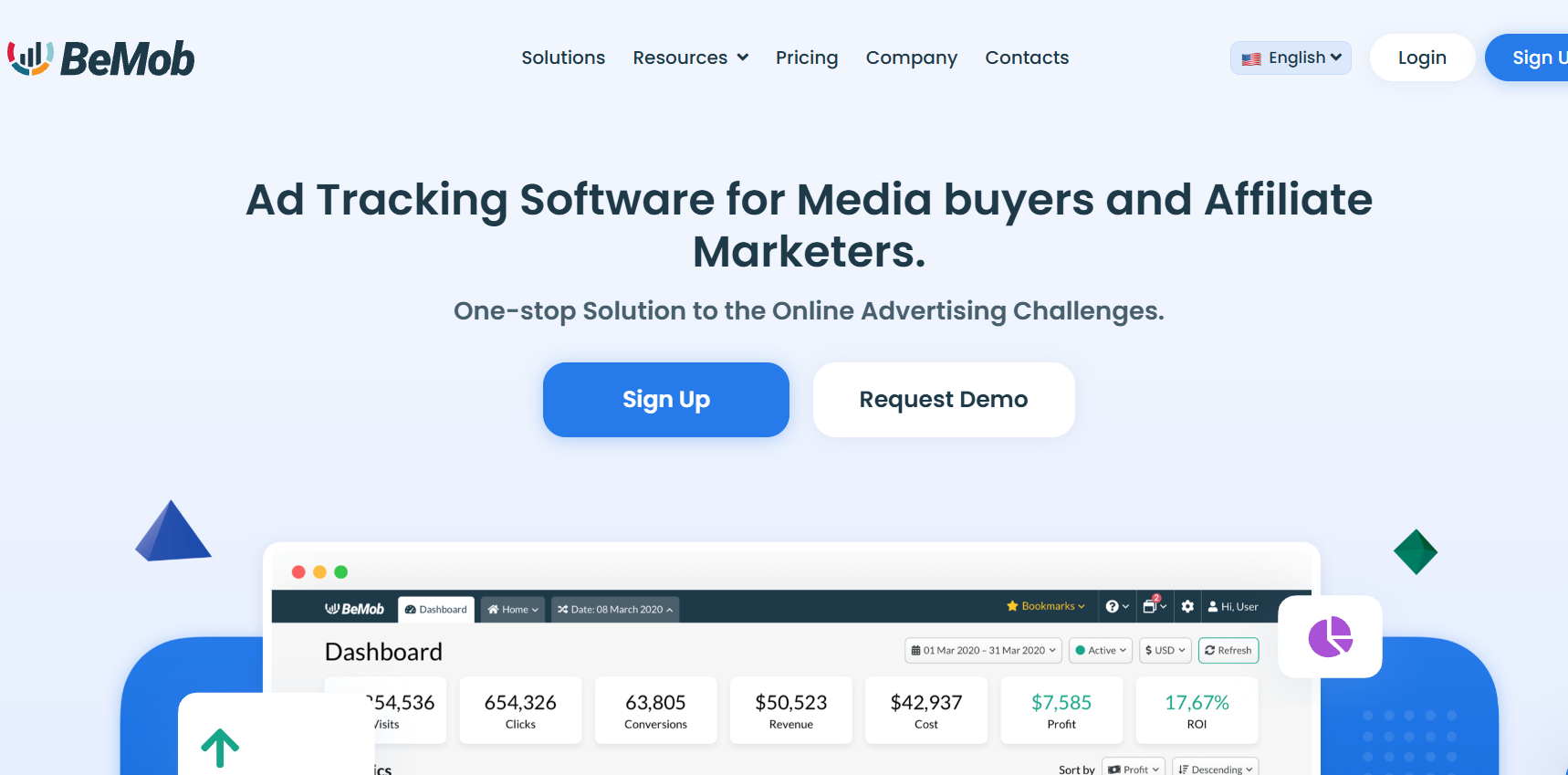Open the English language selector
1568x775 pixels.
pyautogui.click(x=1291, y=58)
